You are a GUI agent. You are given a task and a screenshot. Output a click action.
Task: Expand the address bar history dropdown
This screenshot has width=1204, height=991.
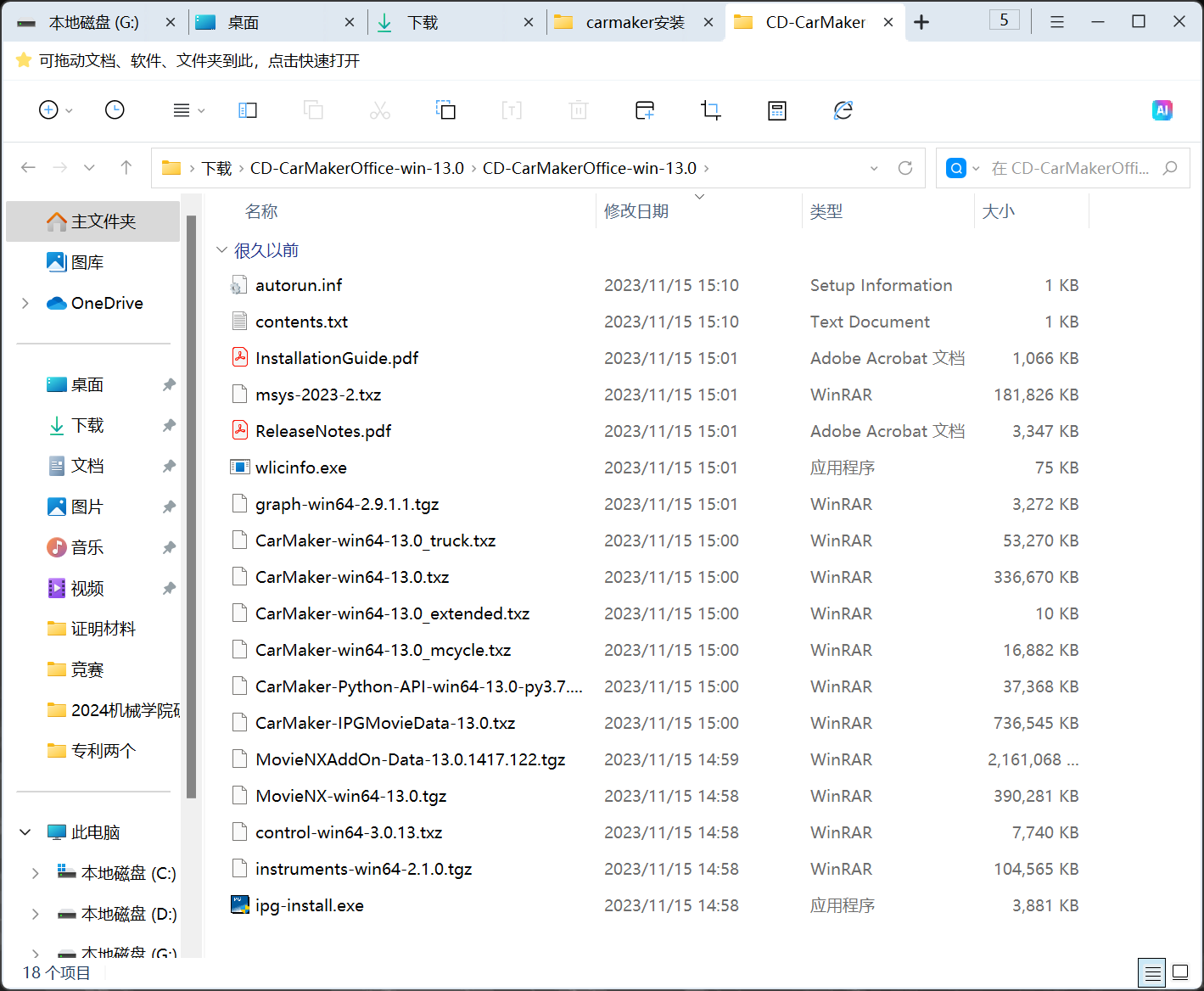[x=874, y=168]
